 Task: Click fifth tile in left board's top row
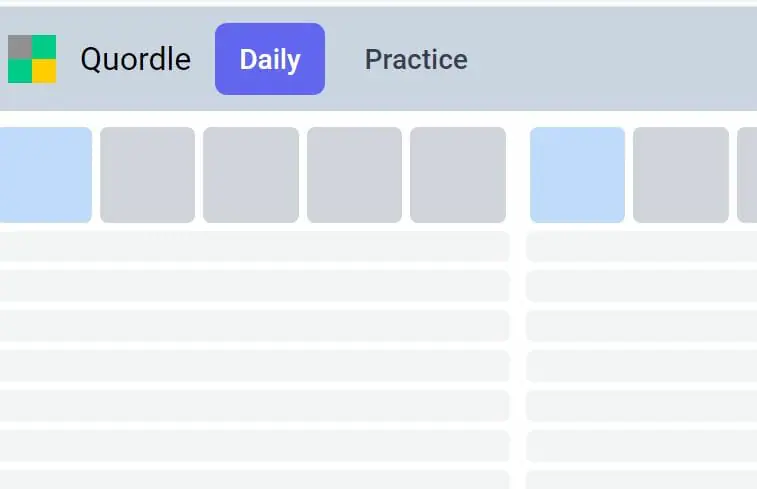[x=458, y=175]
